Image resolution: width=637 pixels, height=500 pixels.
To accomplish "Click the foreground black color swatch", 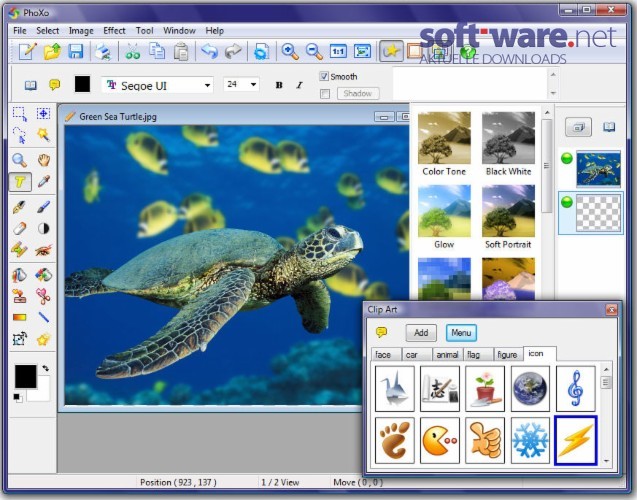I will (x=26, y=376).
